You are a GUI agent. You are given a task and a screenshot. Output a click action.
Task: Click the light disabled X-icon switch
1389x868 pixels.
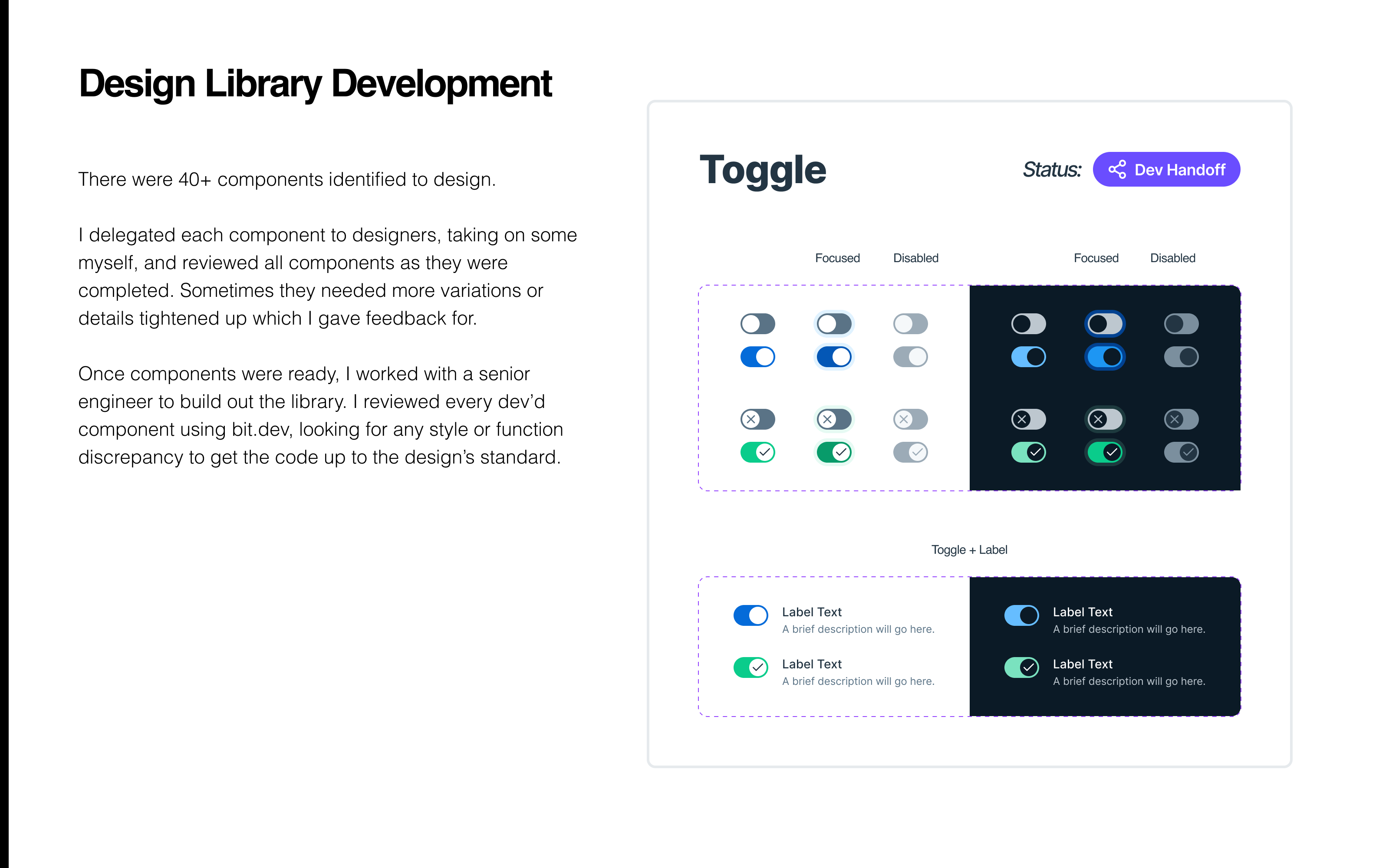[910, 419]
